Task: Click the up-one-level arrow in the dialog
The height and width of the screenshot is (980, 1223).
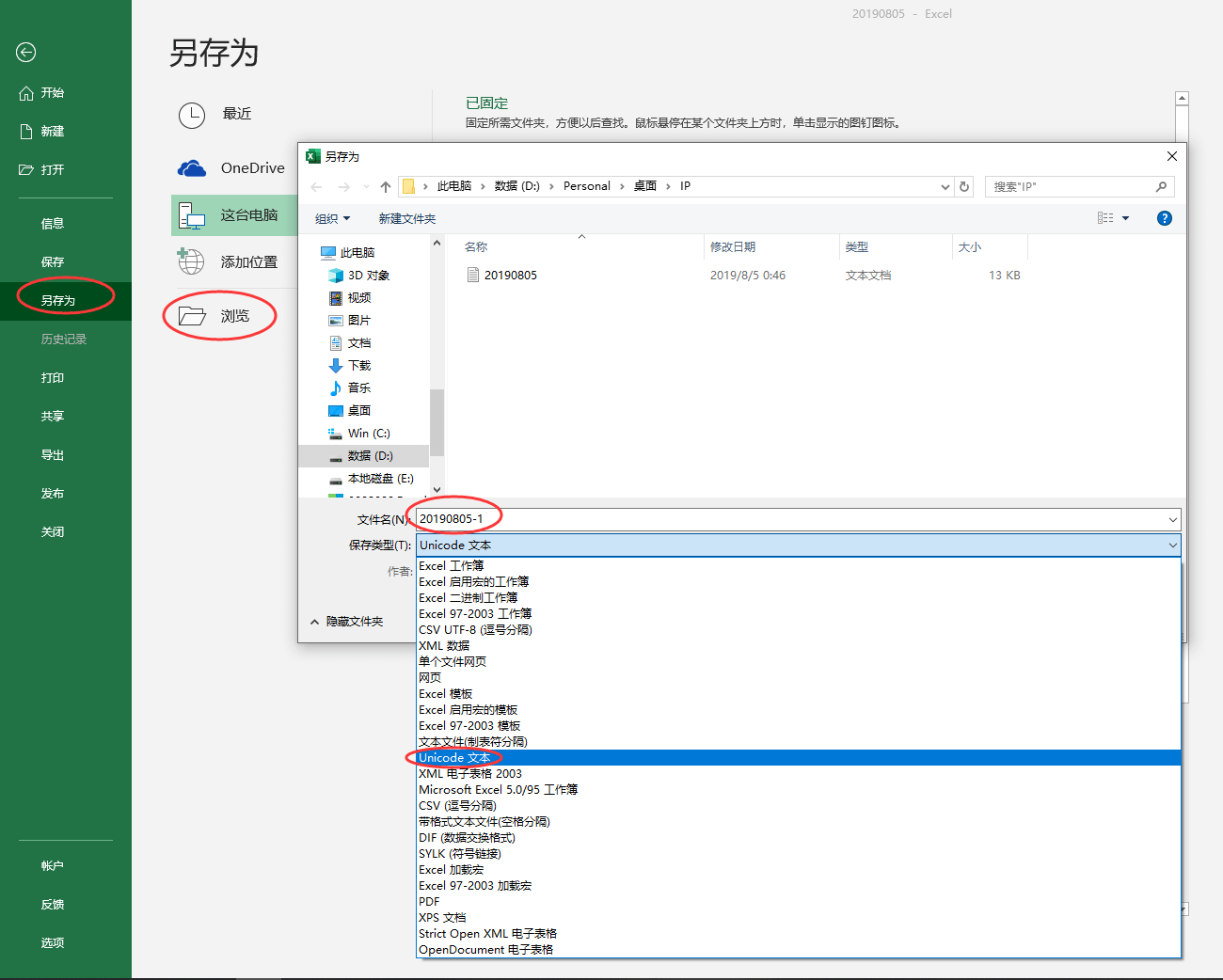Action: [386, 187]
